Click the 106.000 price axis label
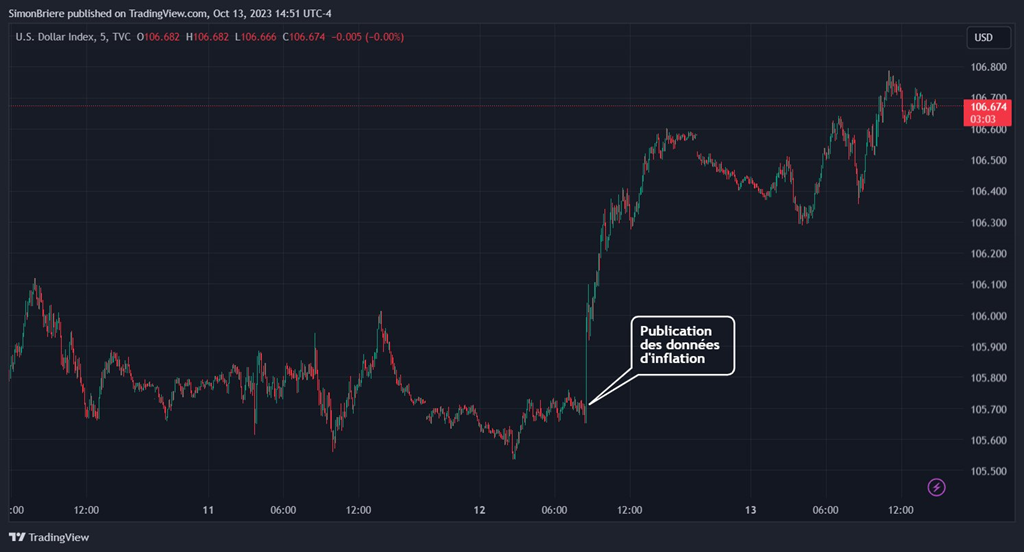 pos(989,316)
